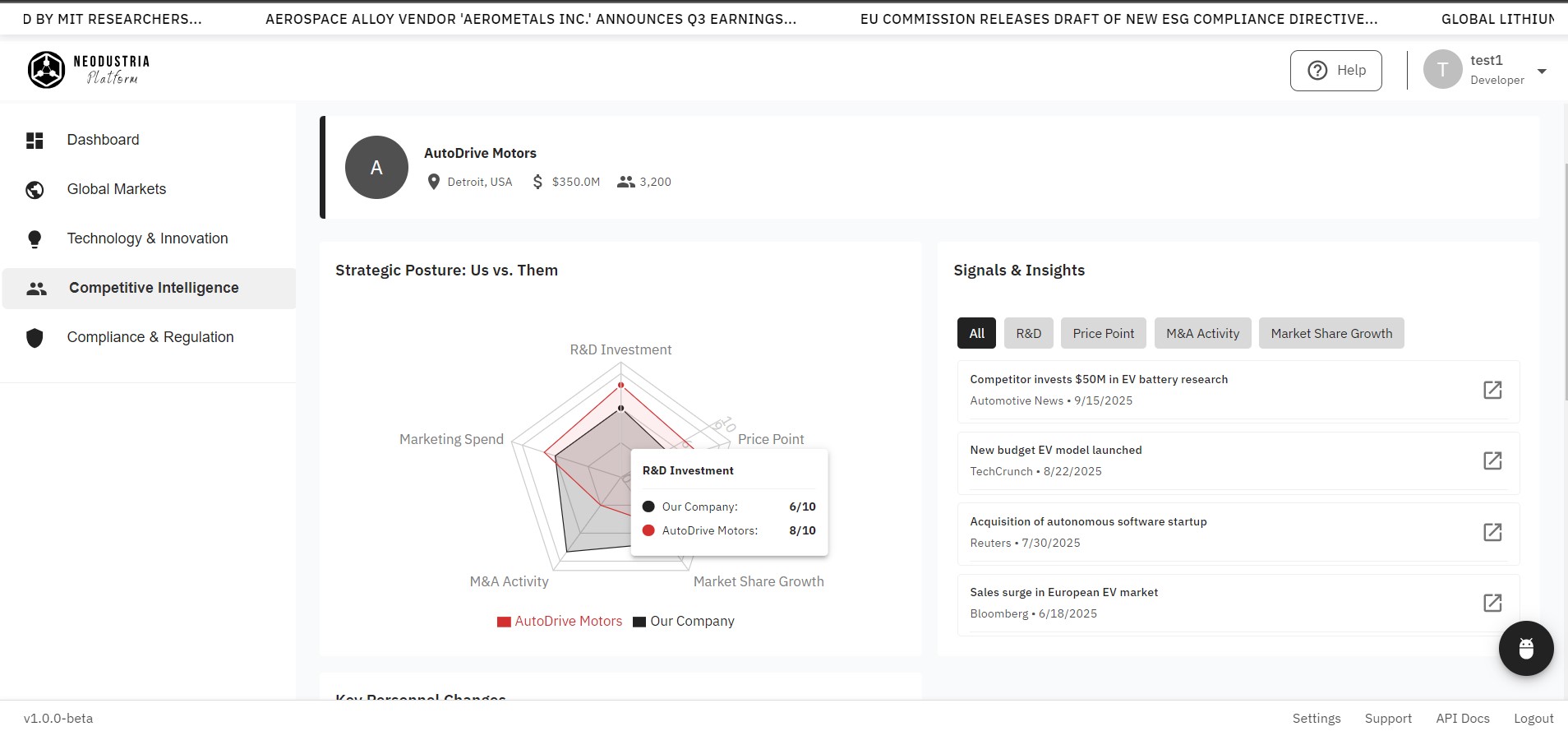This screenshot has width=1568, height=731.
Task: Click the user avatar T
Action: click(x=1442, y=70)
